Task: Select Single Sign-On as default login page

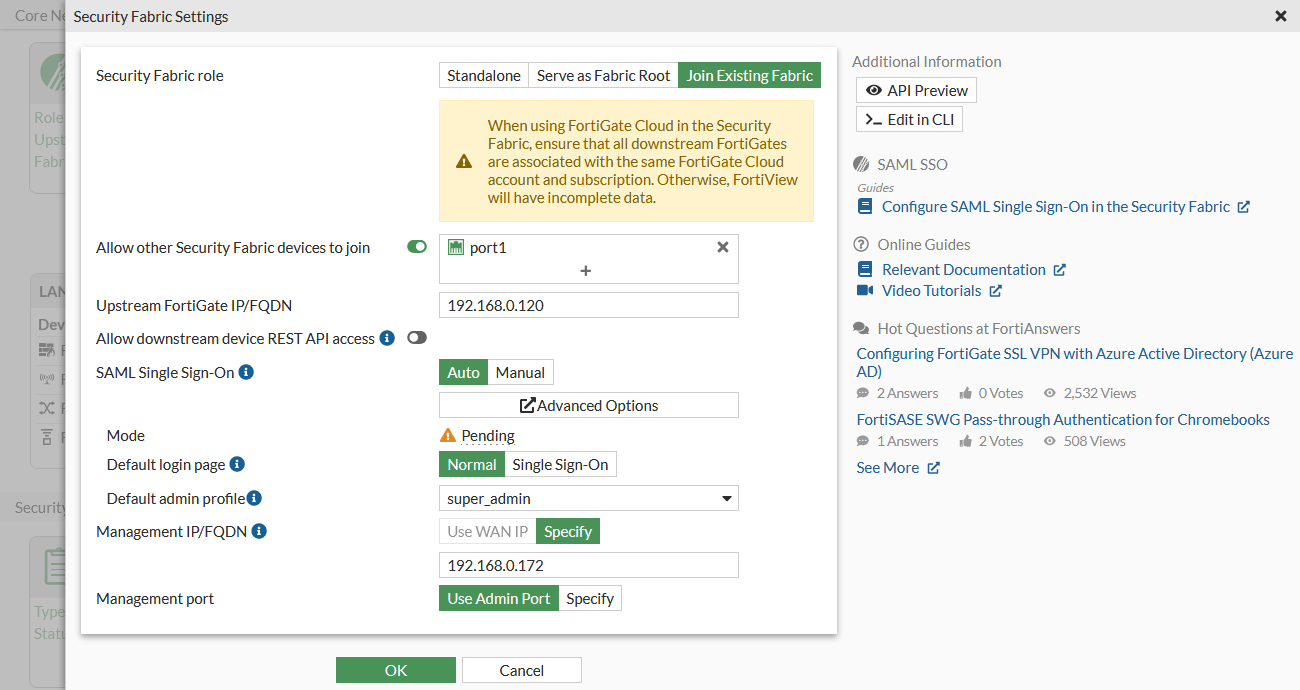Action: [x=560, y=465]
